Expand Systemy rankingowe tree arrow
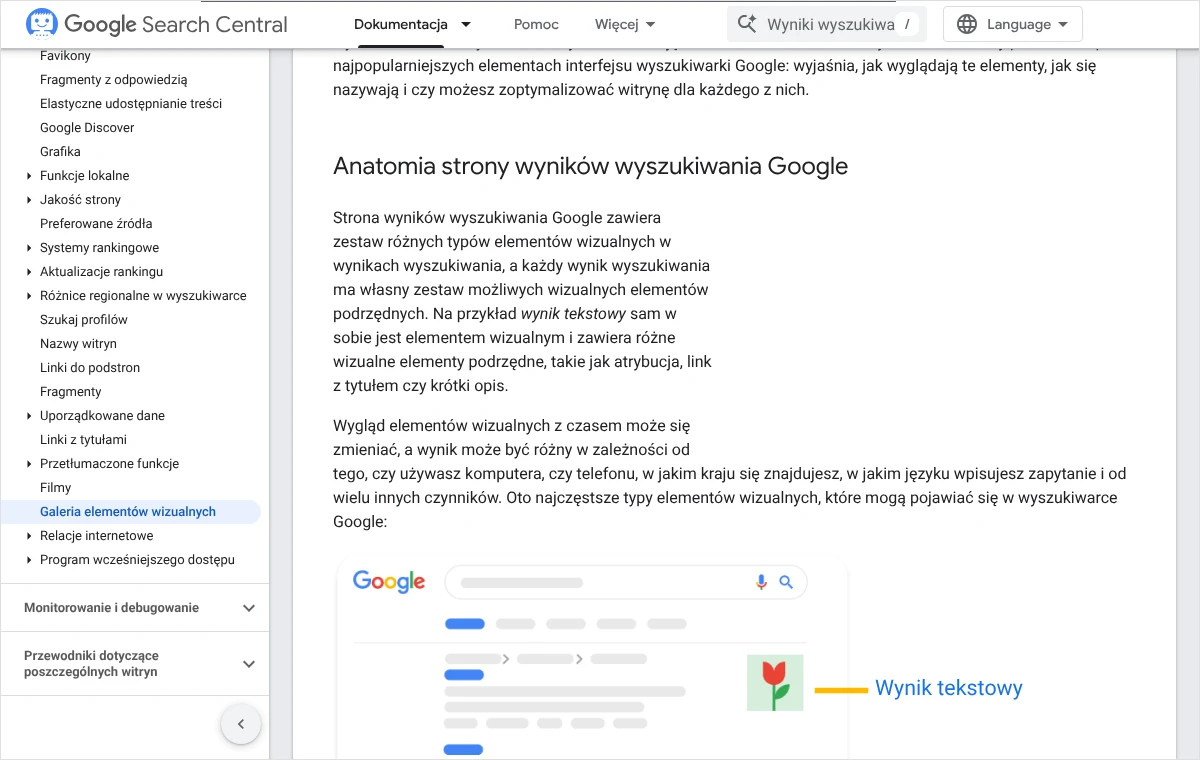 coord(30,248)
